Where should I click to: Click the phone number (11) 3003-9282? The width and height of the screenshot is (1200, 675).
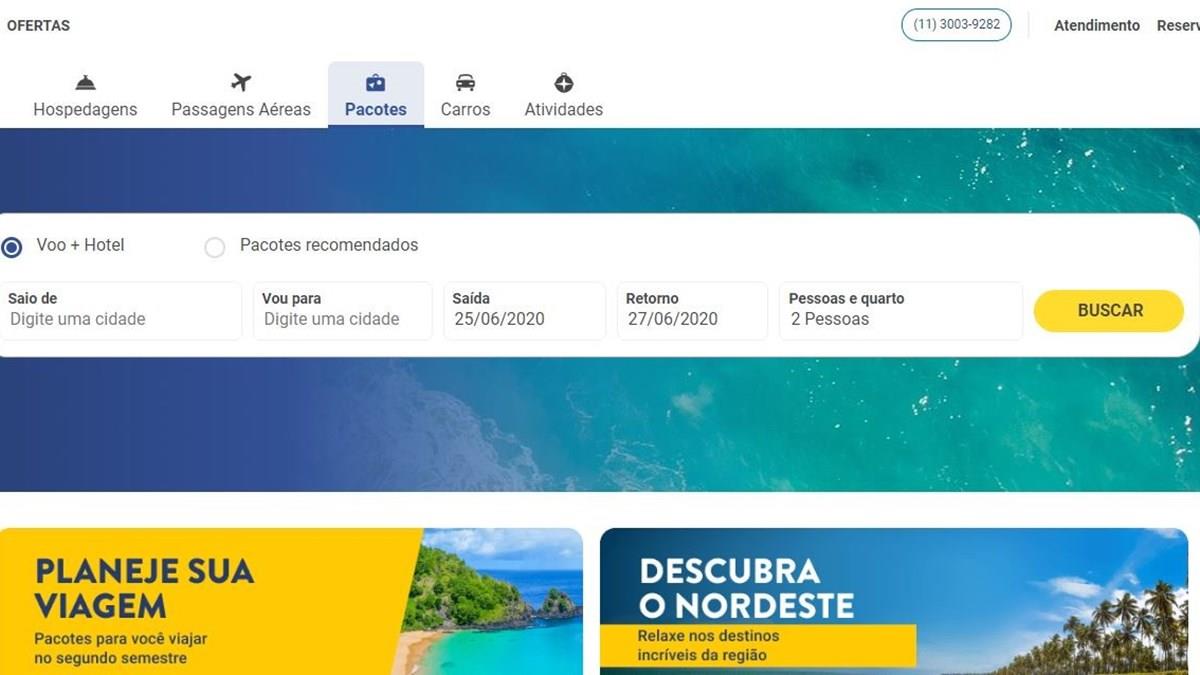click(x=957, y=25)
